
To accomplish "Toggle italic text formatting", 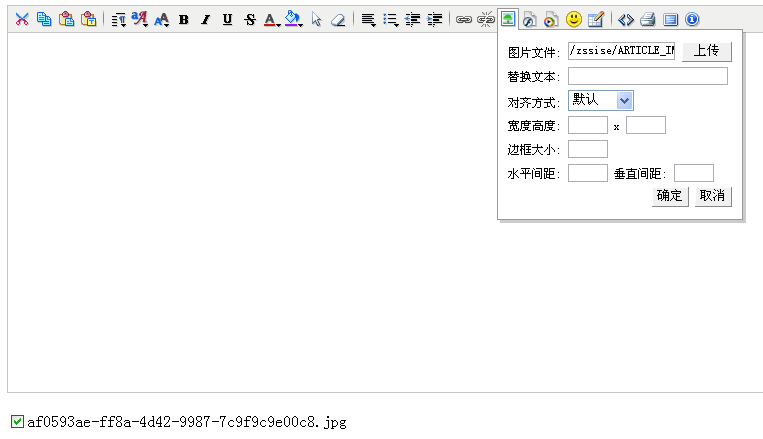I will (205, 19).
